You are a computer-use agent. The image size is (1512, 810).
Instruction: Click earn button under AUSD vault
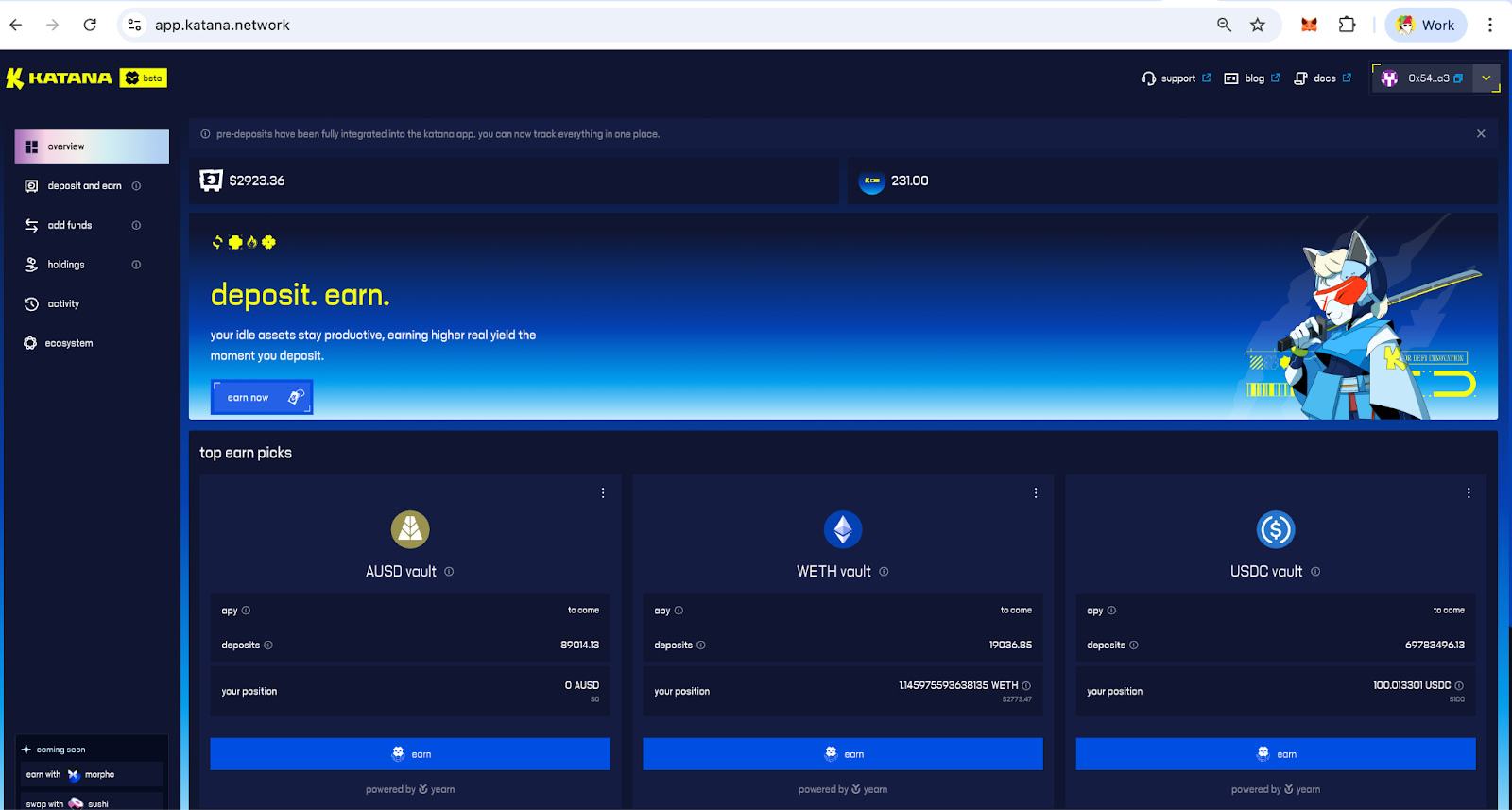pyautogui.click(x=410, y=754)
